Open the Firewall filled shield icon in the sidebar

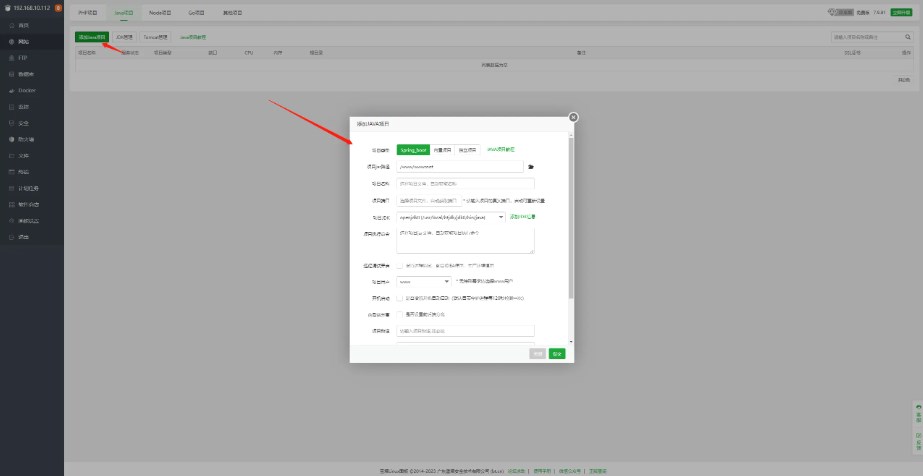(12, 139)
